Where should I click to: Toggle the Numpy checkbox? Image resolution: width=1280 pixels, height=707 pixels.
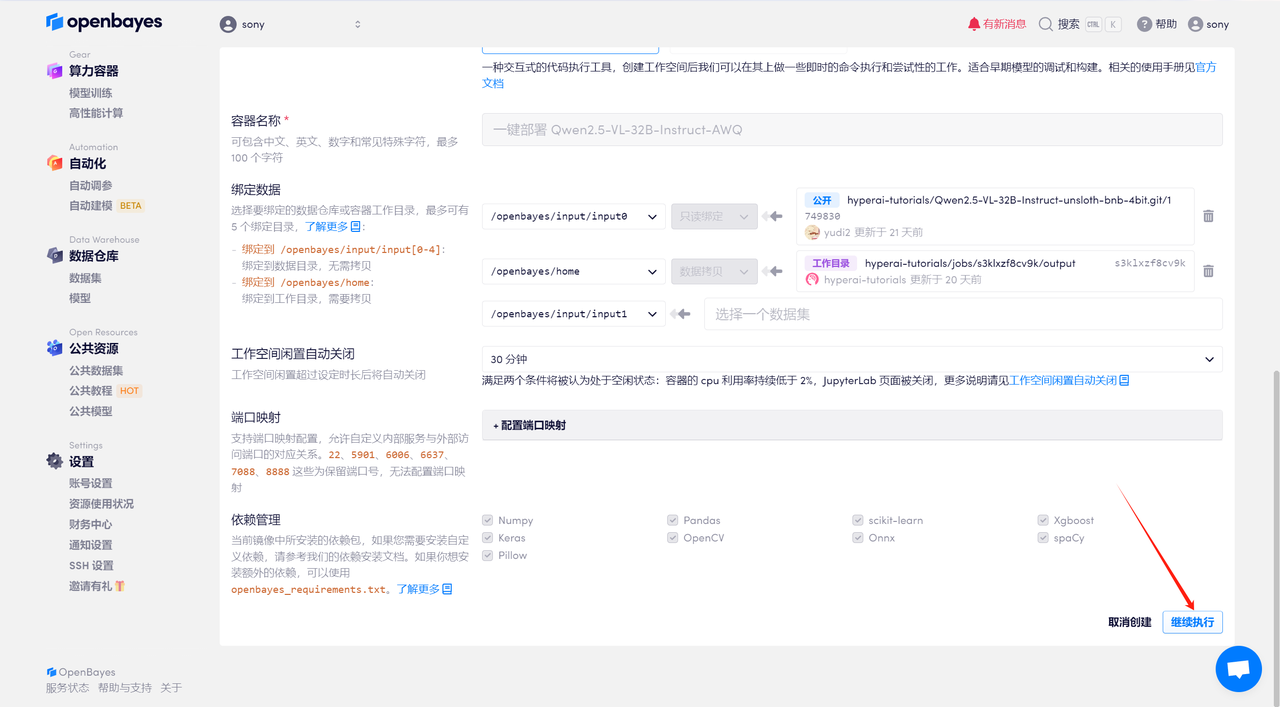[488, 520]
